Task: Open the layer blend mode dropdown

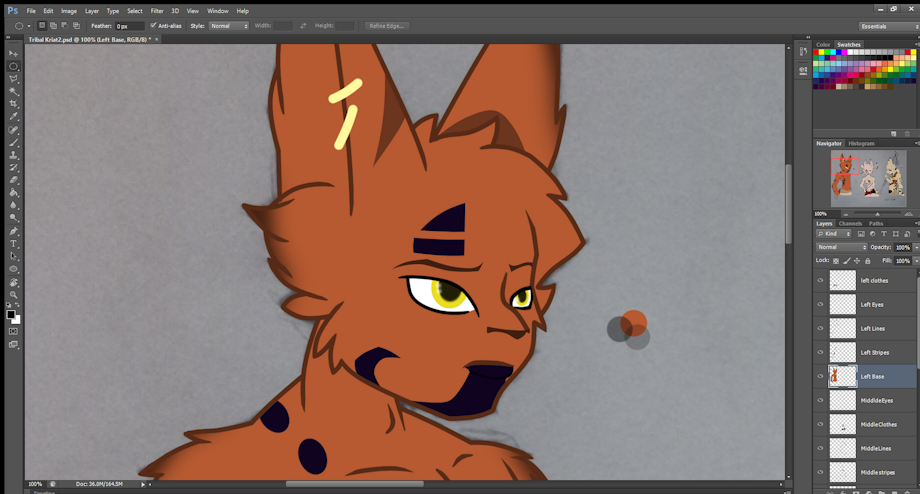Action: pyautogui.click(x=842, y=247)
